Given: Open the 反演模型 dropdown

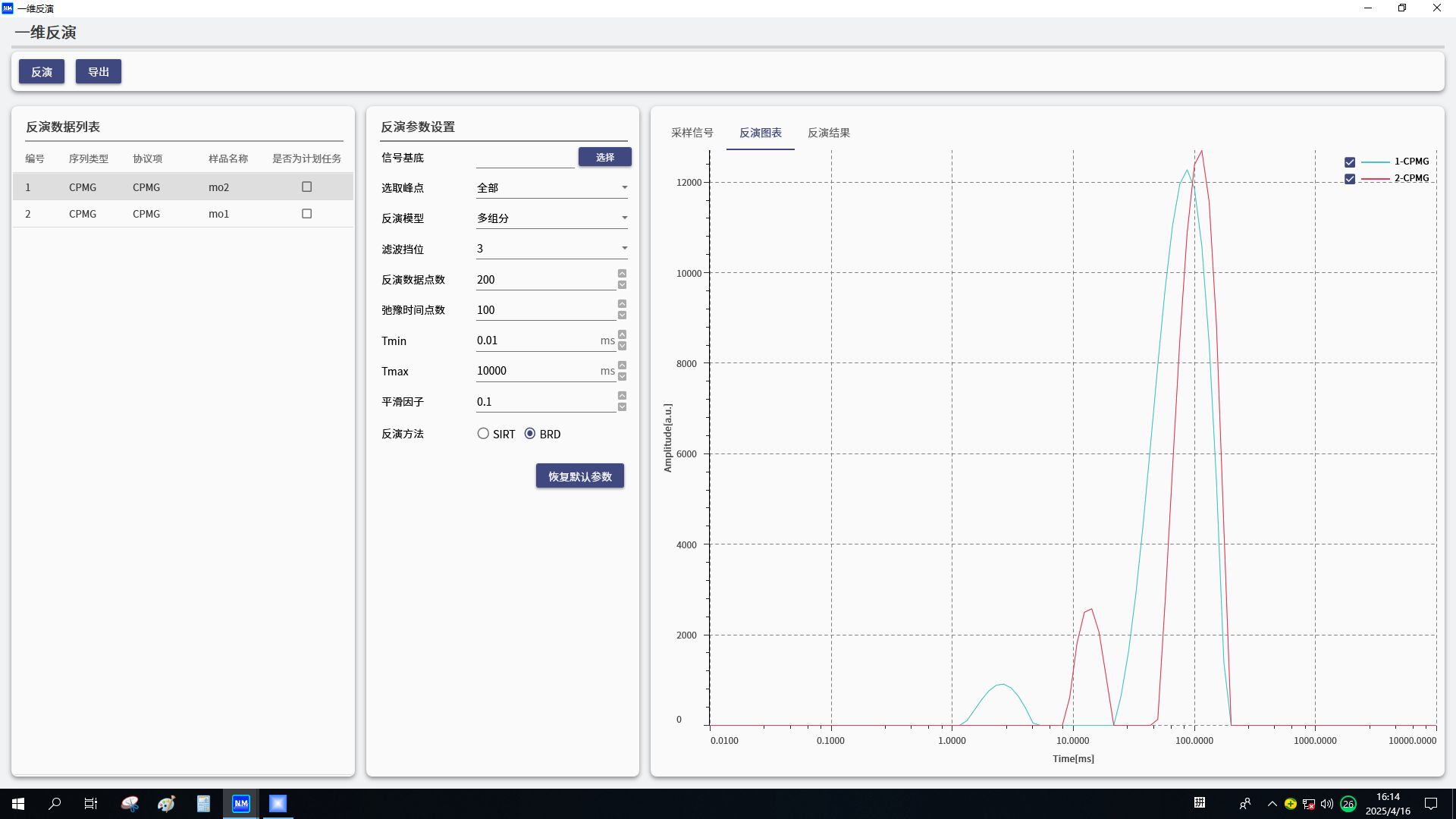Looking at the screenshot, I should (551, 218).
